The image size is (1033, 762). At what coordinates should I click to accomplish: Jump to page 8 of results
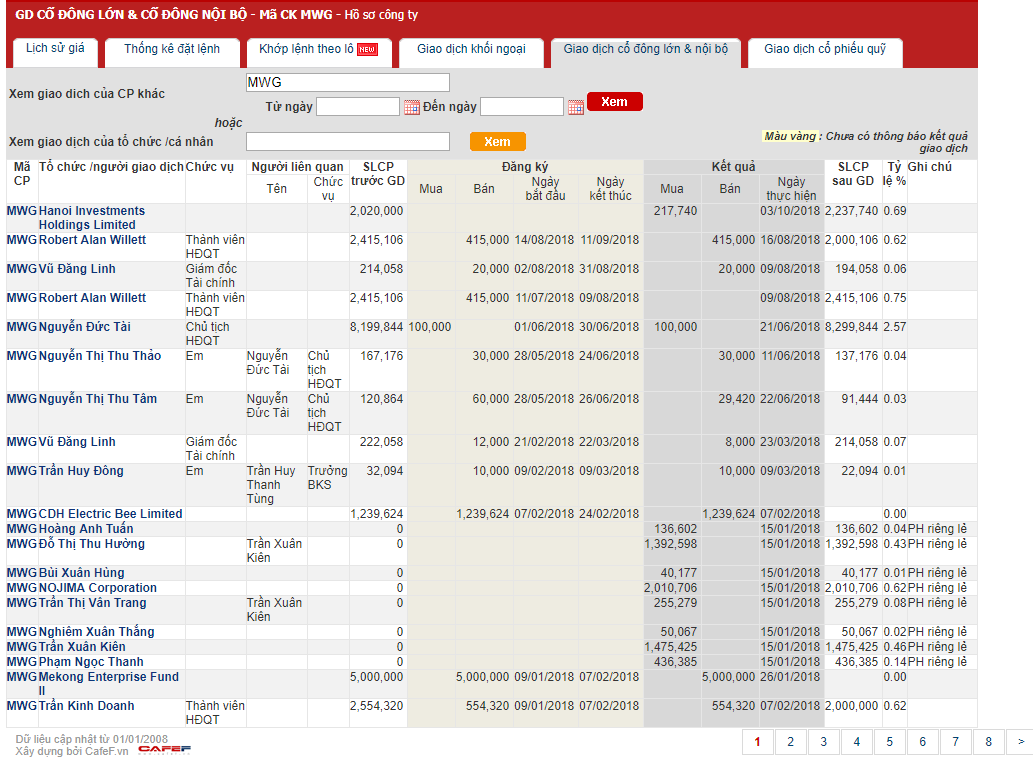click(x=988, y=742)
